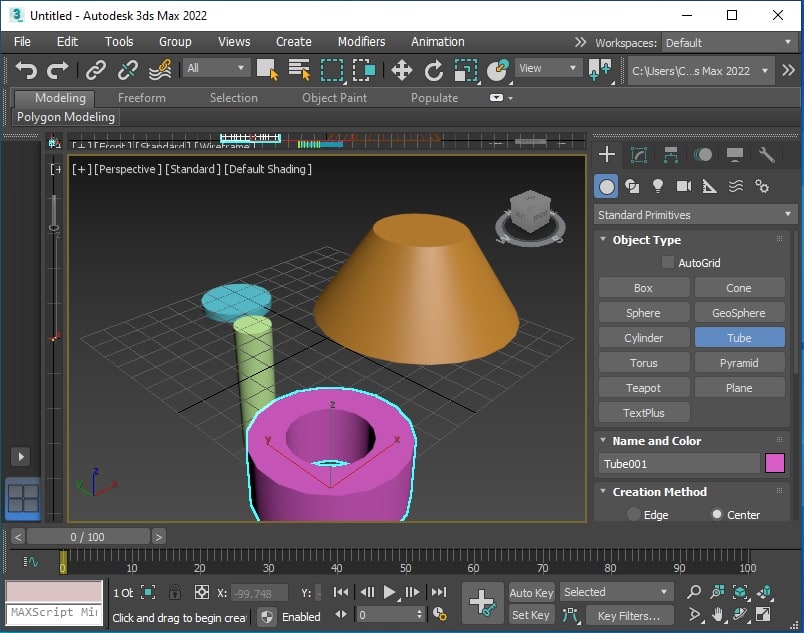Select the Center creation method
Viewport: 804px width, 633px height.
tap(717, 514)
